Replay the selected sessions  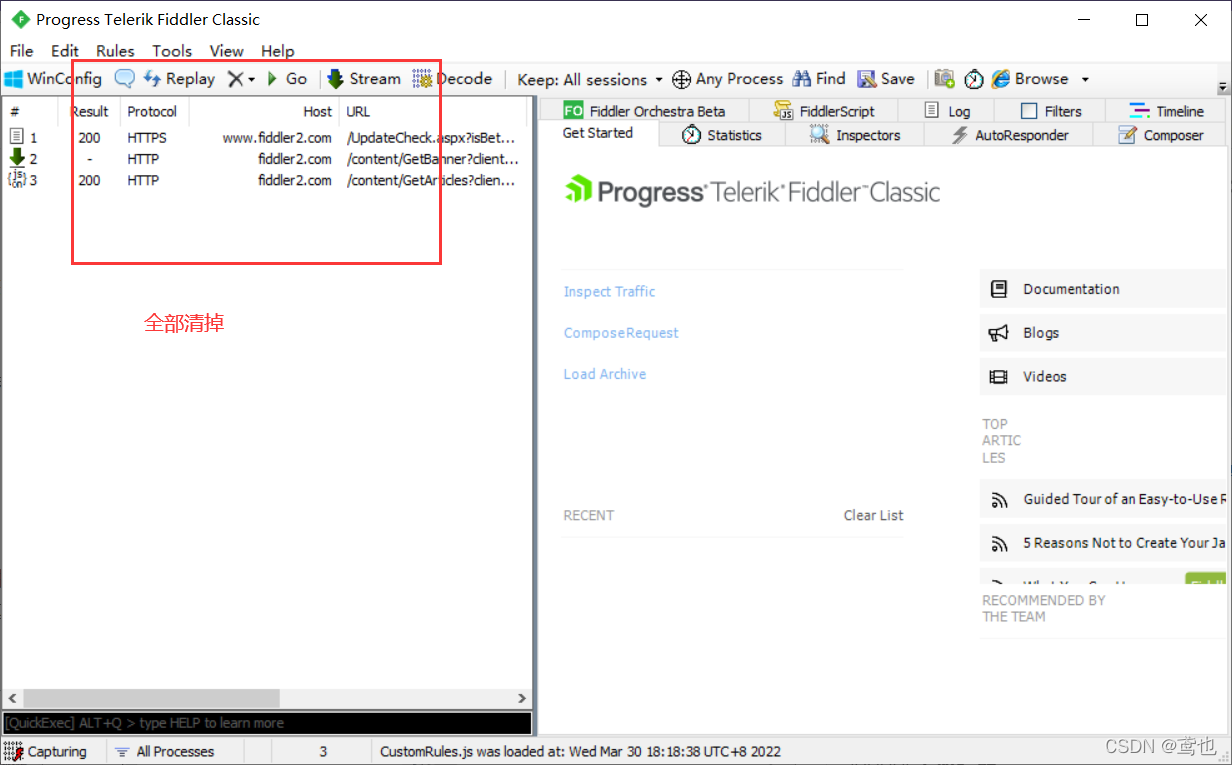[x=179, y=79]
